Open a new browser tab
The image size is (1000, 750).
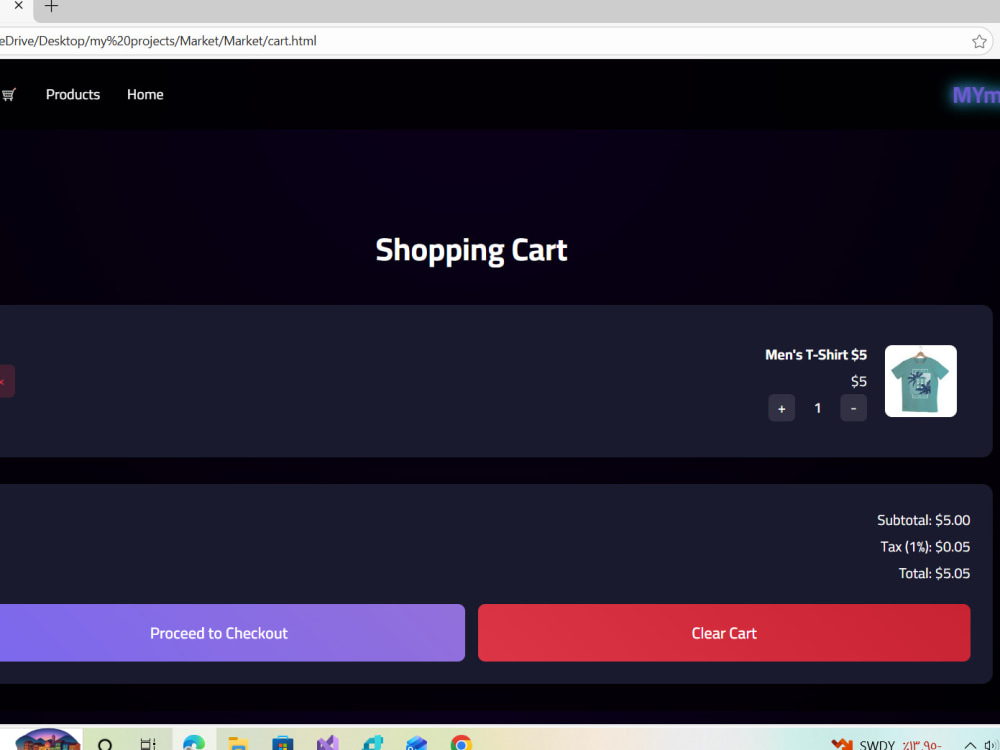(52, 6)
